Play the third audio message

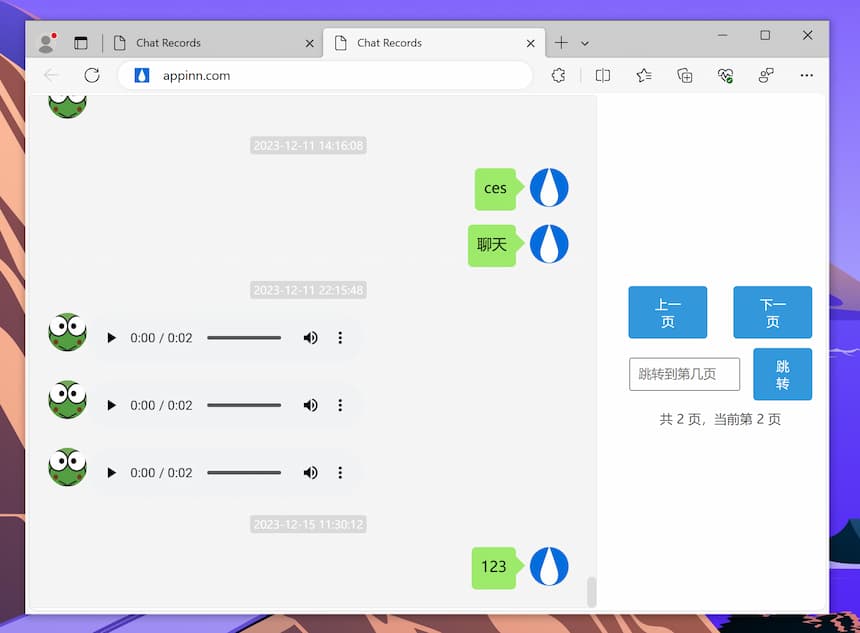coord(112,472)
